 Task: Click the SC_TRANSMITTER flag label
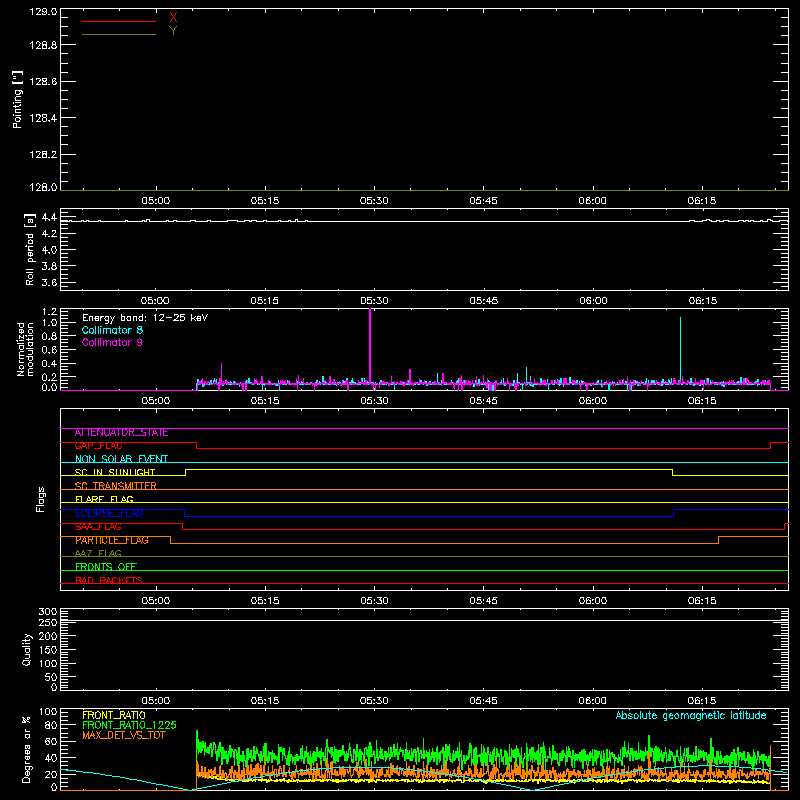click(116, 486)
